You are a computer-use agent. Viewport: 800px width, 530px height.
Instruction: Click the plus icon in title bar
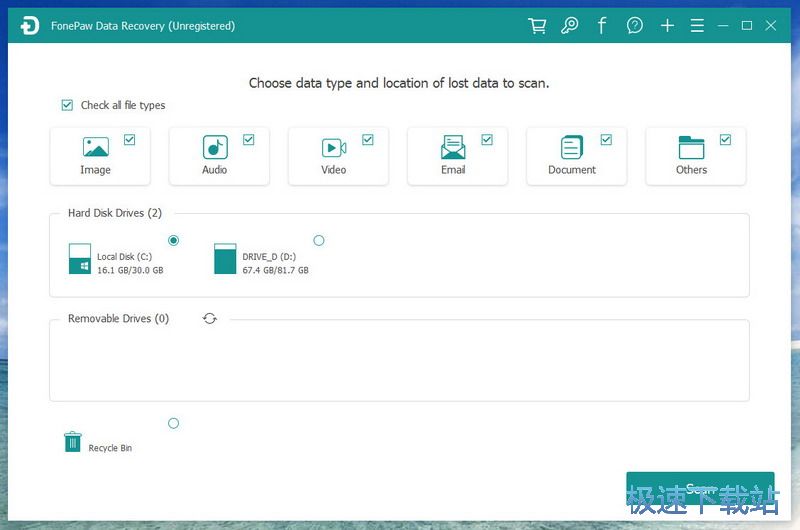tap(667, 26)
